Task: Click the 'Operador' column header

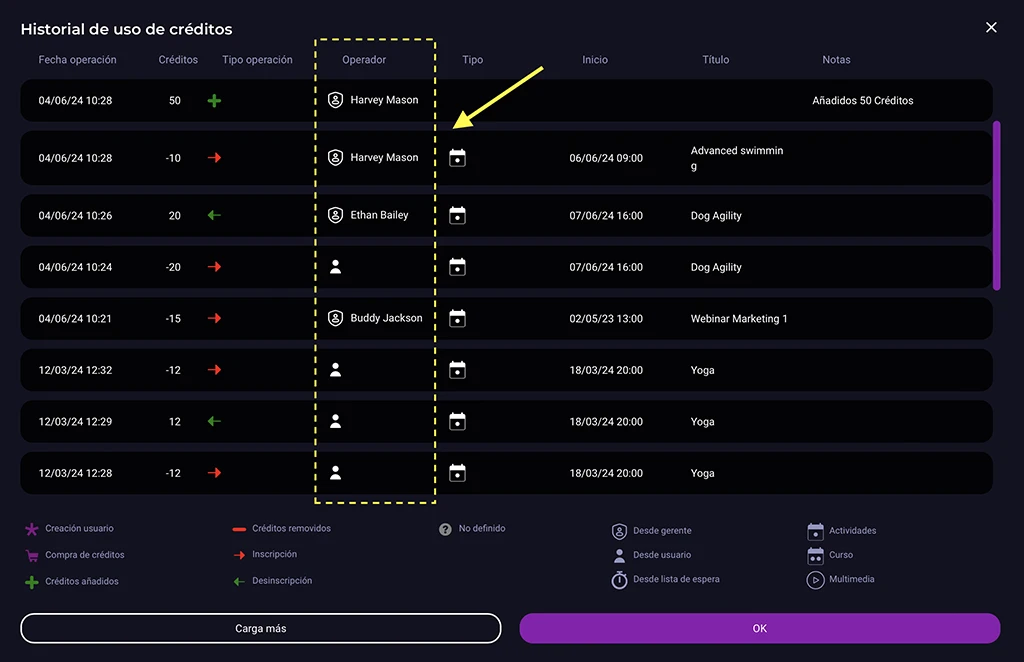Action: point(364,60)
